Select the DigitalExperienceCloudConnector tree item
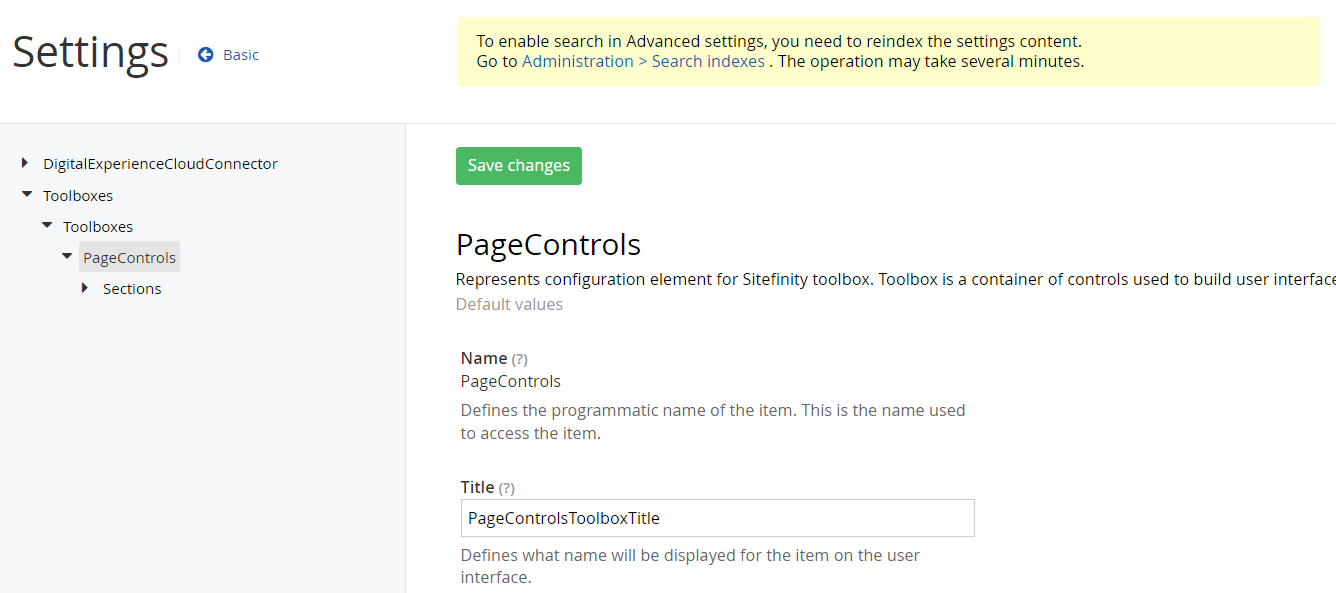1336x593 pixels. pyautogui.click(x=160, y=163)
